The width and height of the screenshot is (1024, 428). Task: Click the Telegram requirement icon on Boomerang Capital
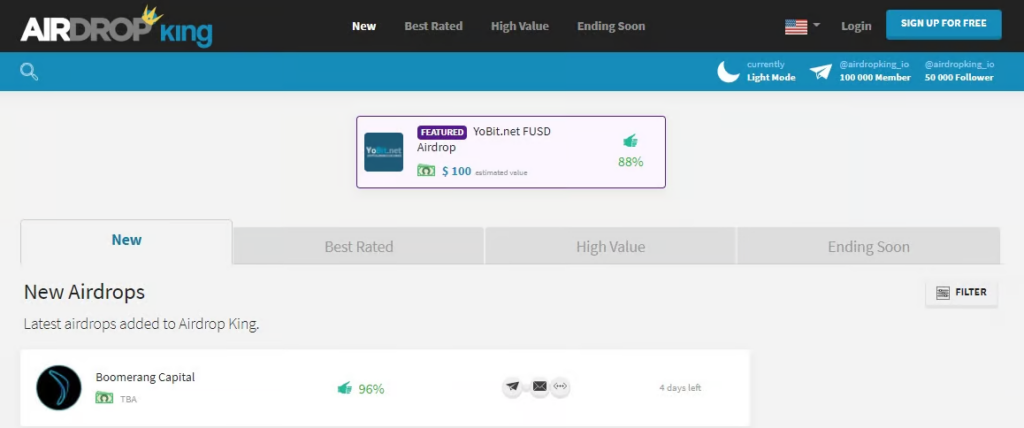click(x=513, y=387)
